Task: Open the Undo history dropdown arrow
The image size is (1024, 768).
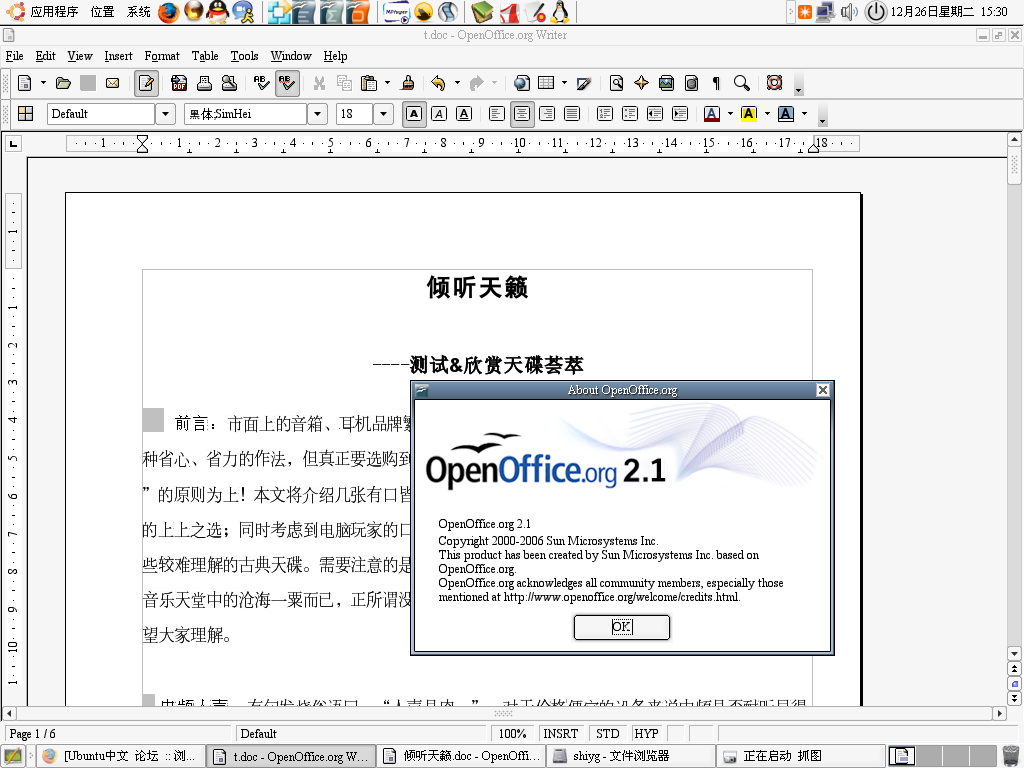Action: click(456, 83)
